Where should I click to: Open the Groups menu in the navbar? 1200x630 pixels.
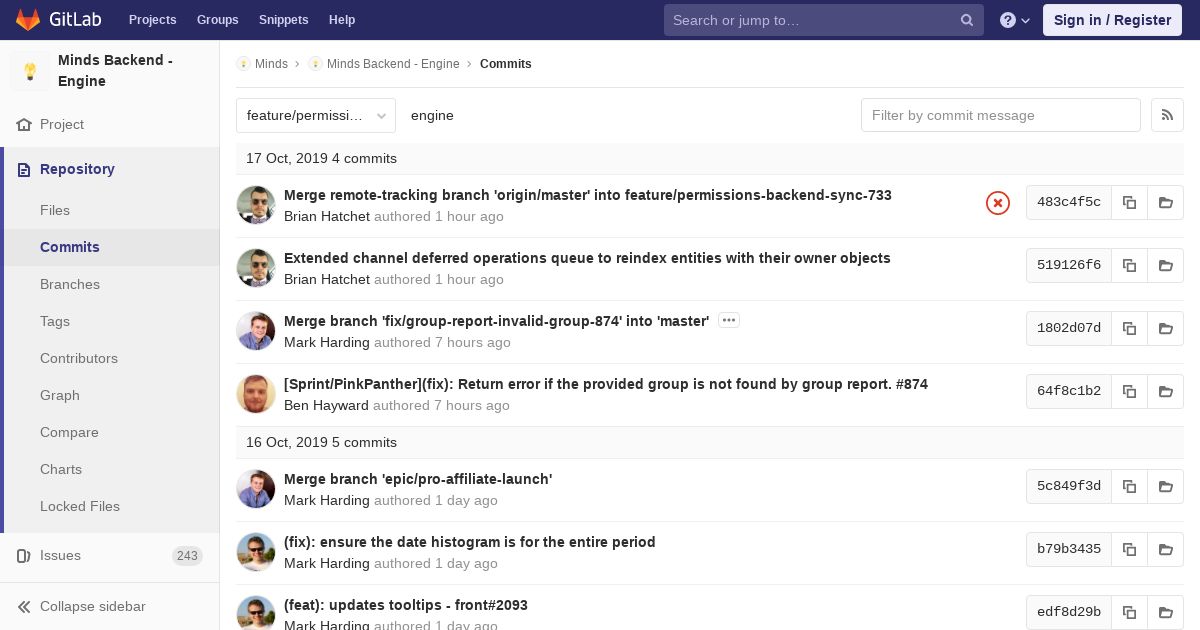[217, 20]
